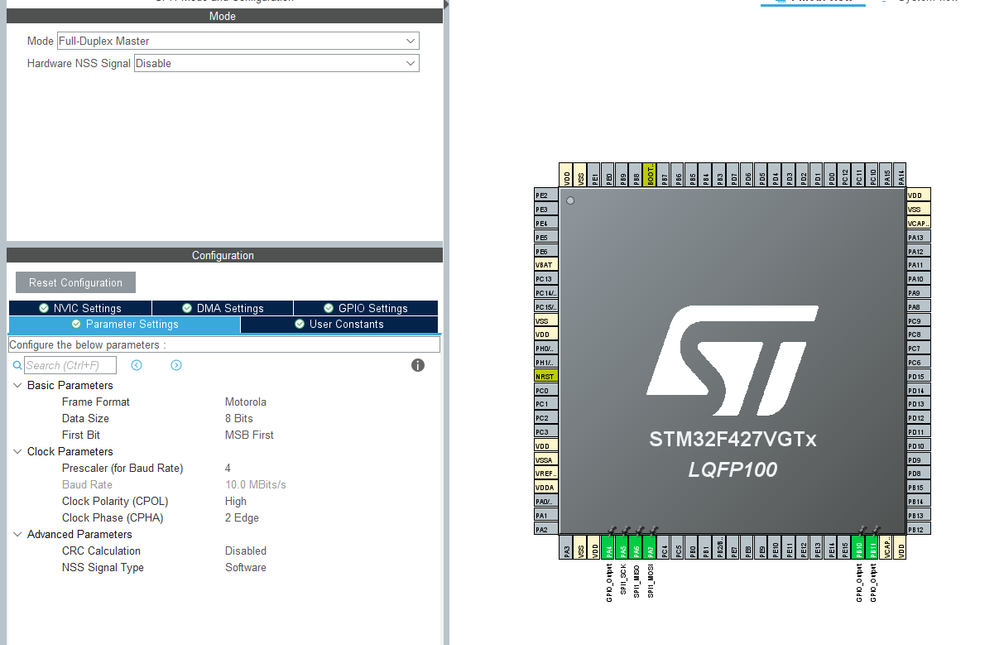Click the yellow BOOT0 pin
999x645 pixels.
click(650, 175)
